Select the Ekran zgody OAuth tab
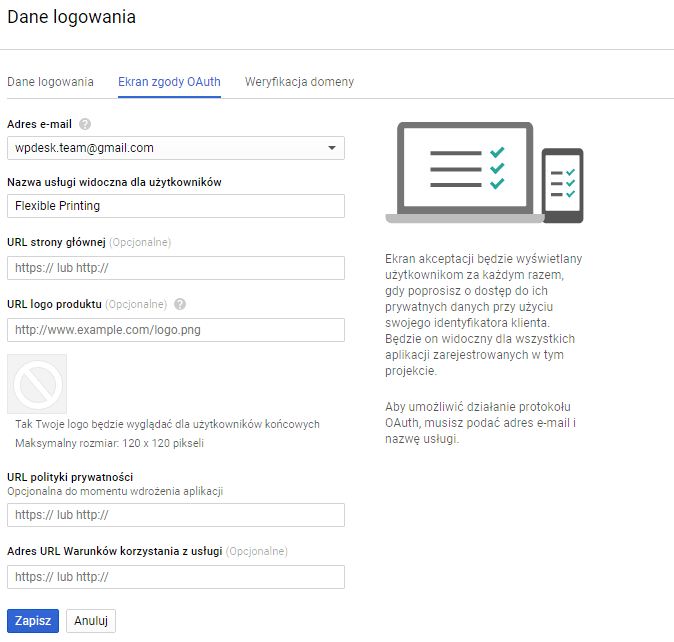This screenshot has height=642, width=674. [169, 82]
